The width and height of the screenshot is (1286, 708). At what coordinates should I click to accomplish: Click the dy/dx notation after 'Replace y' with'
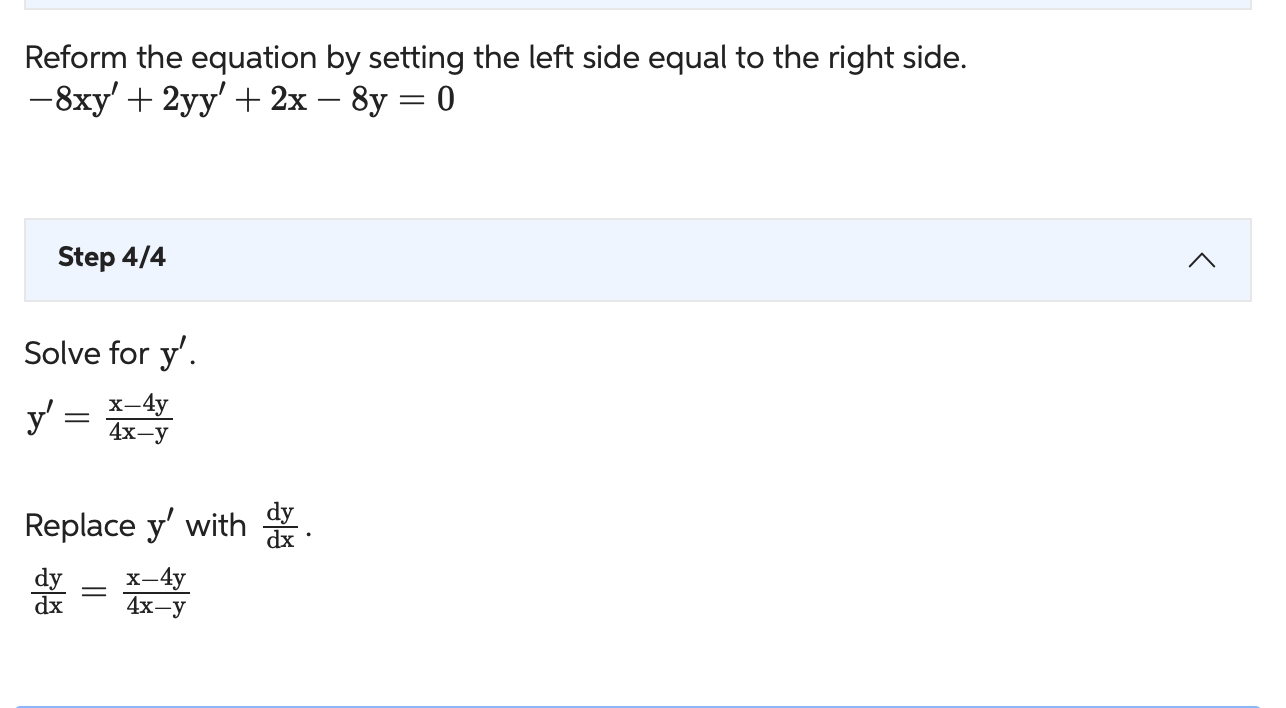[279, 525]
